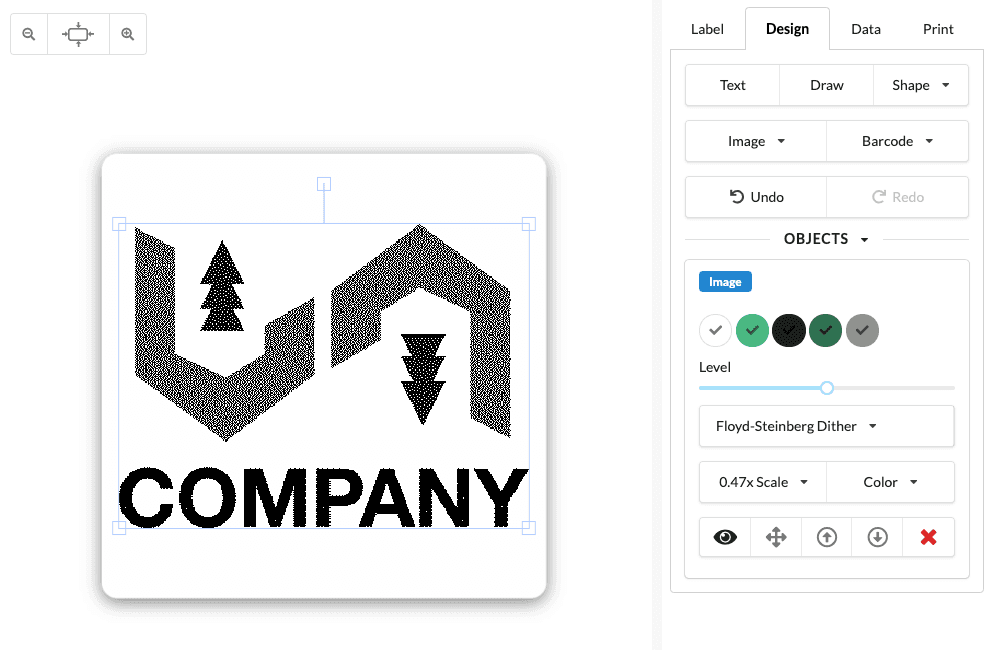This screenshot has height=650, width=989.
Task: Expand the Barcode dropdown
Action: coord(897,141)
